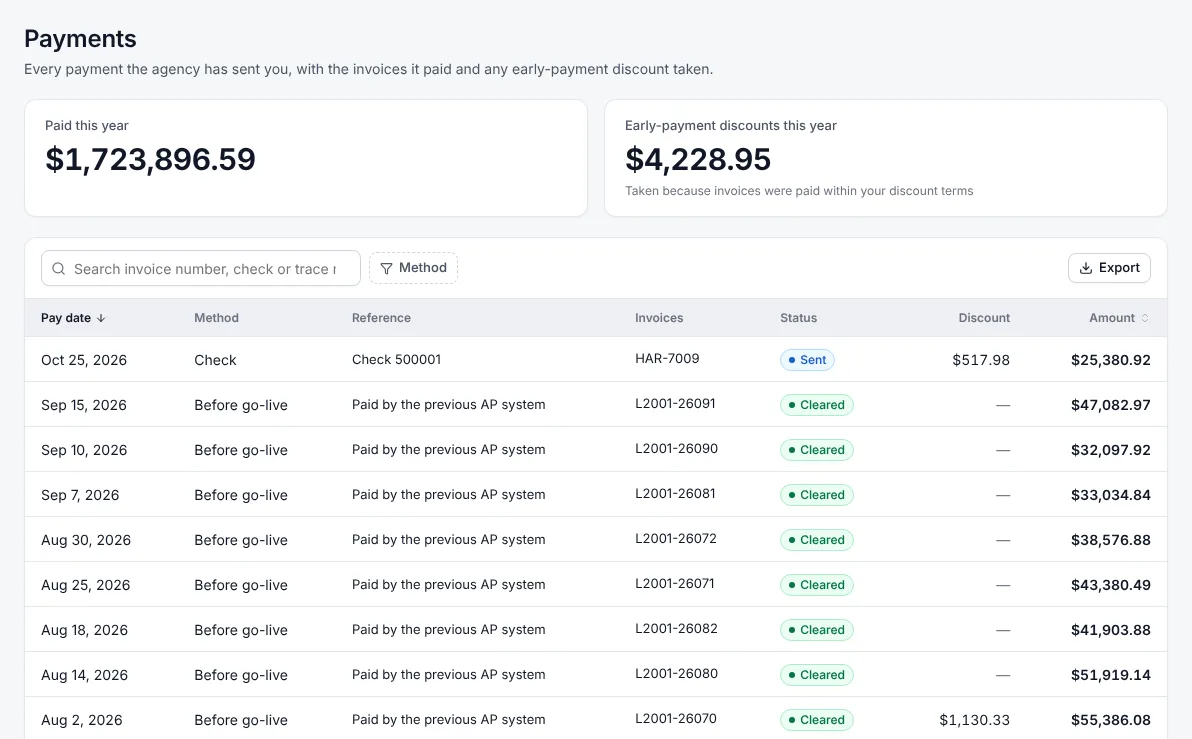Click the $47,082.97 amount
The image size is (1192, 739).
[1111, 404]
